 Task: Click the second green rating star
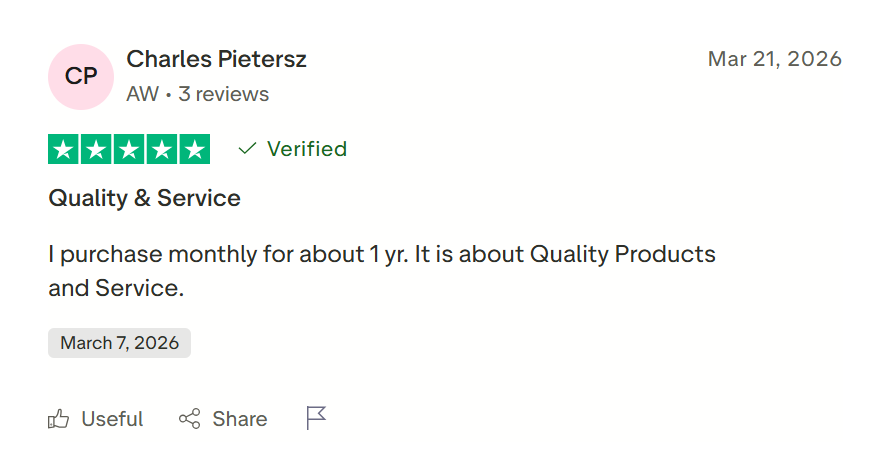(x=97, y=149)
